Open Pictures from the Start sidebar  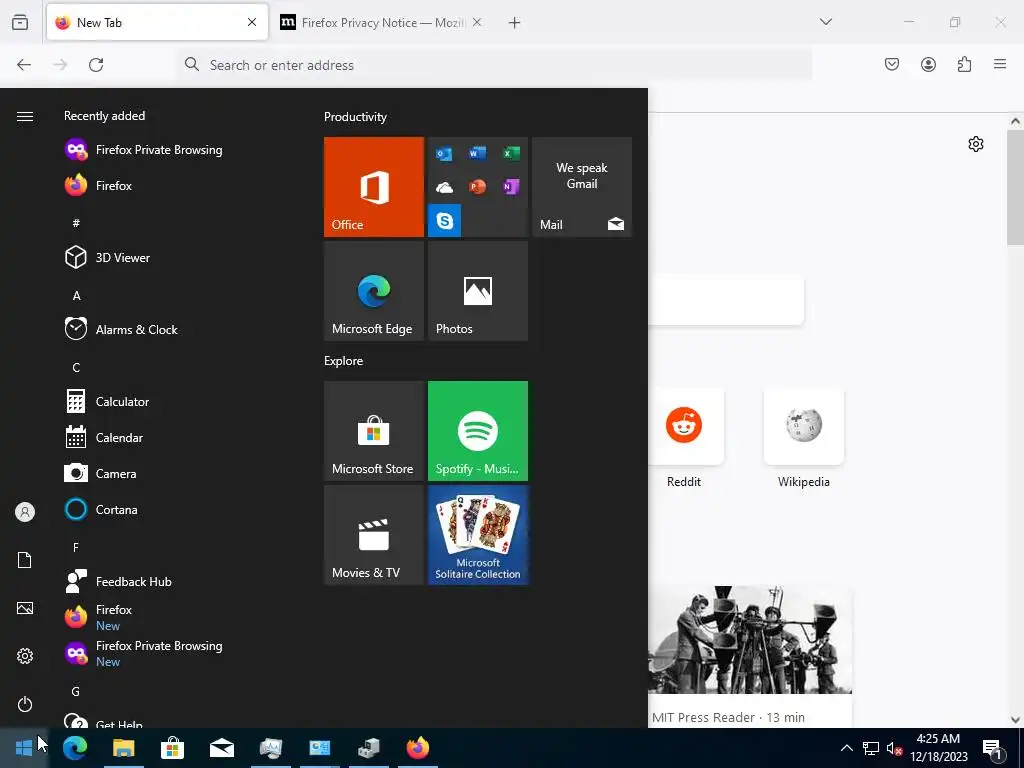[25, 608]
